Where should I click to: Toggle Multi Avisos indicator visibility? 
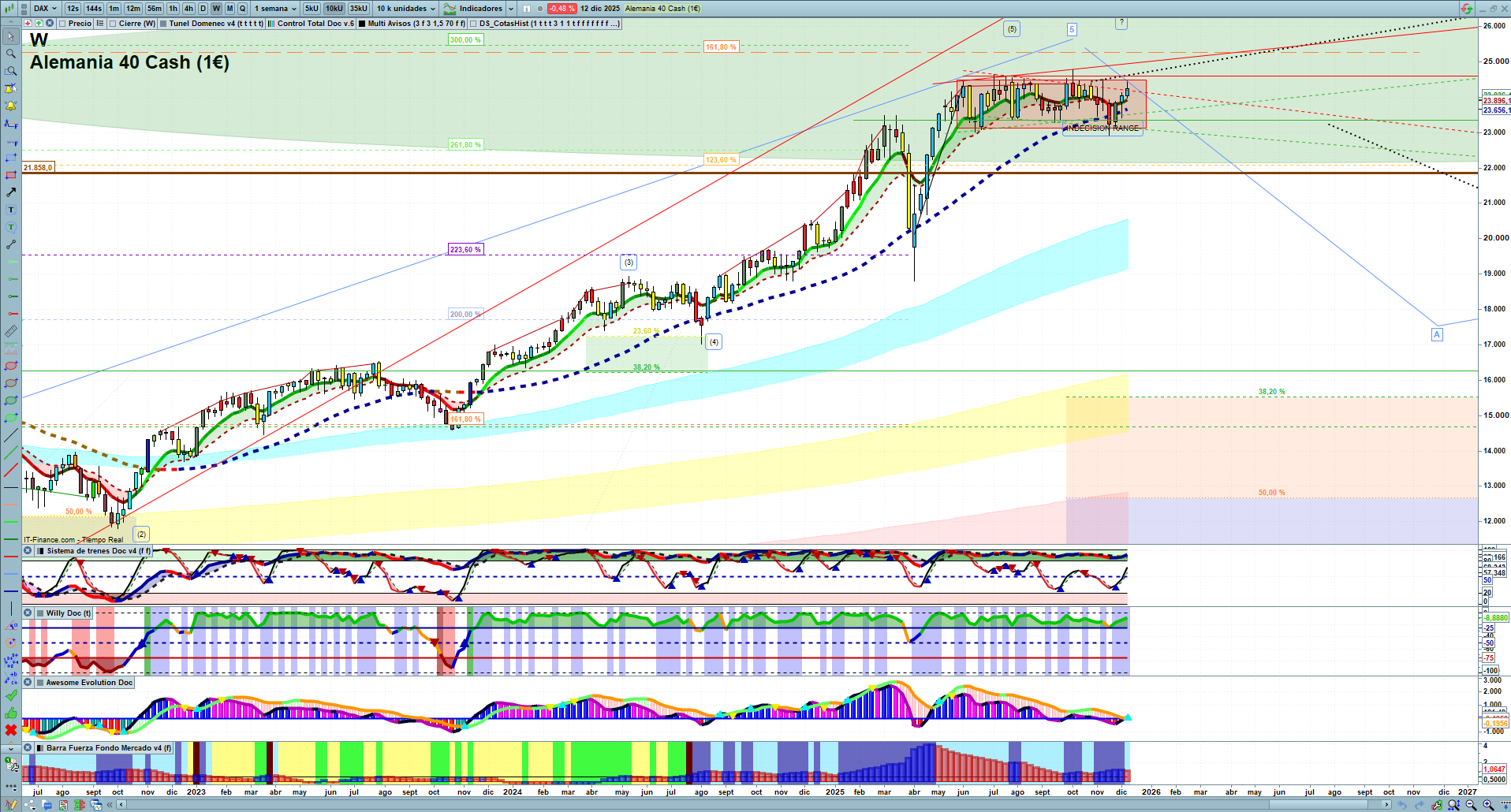click(362, 24)
